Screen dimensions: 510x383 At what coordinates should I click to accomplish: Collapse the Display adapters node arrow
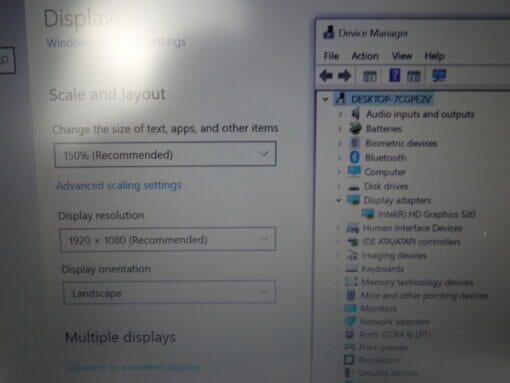click(x=338, y=200)
